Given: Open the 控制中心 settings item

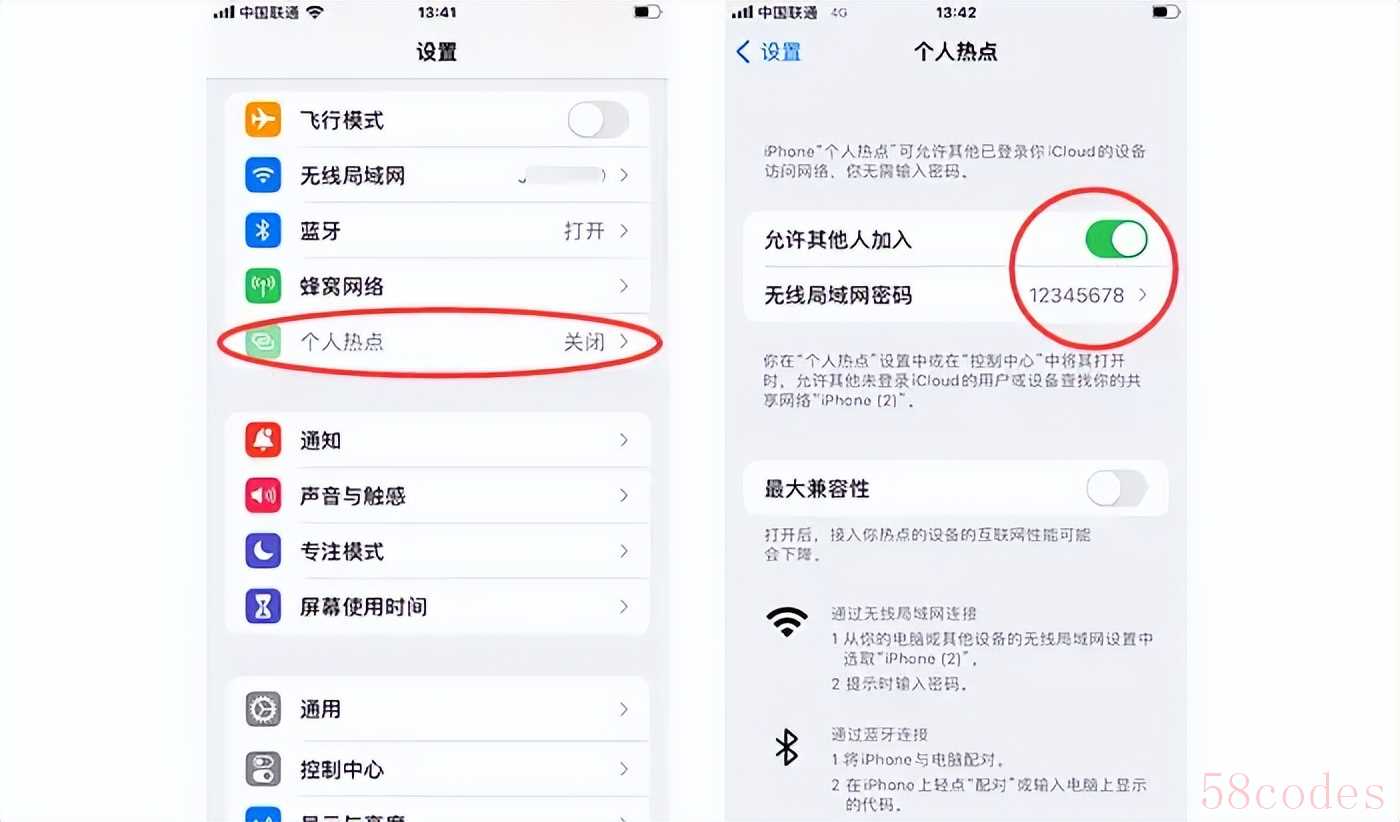Looking at the screenshot, I should (438, 769).
